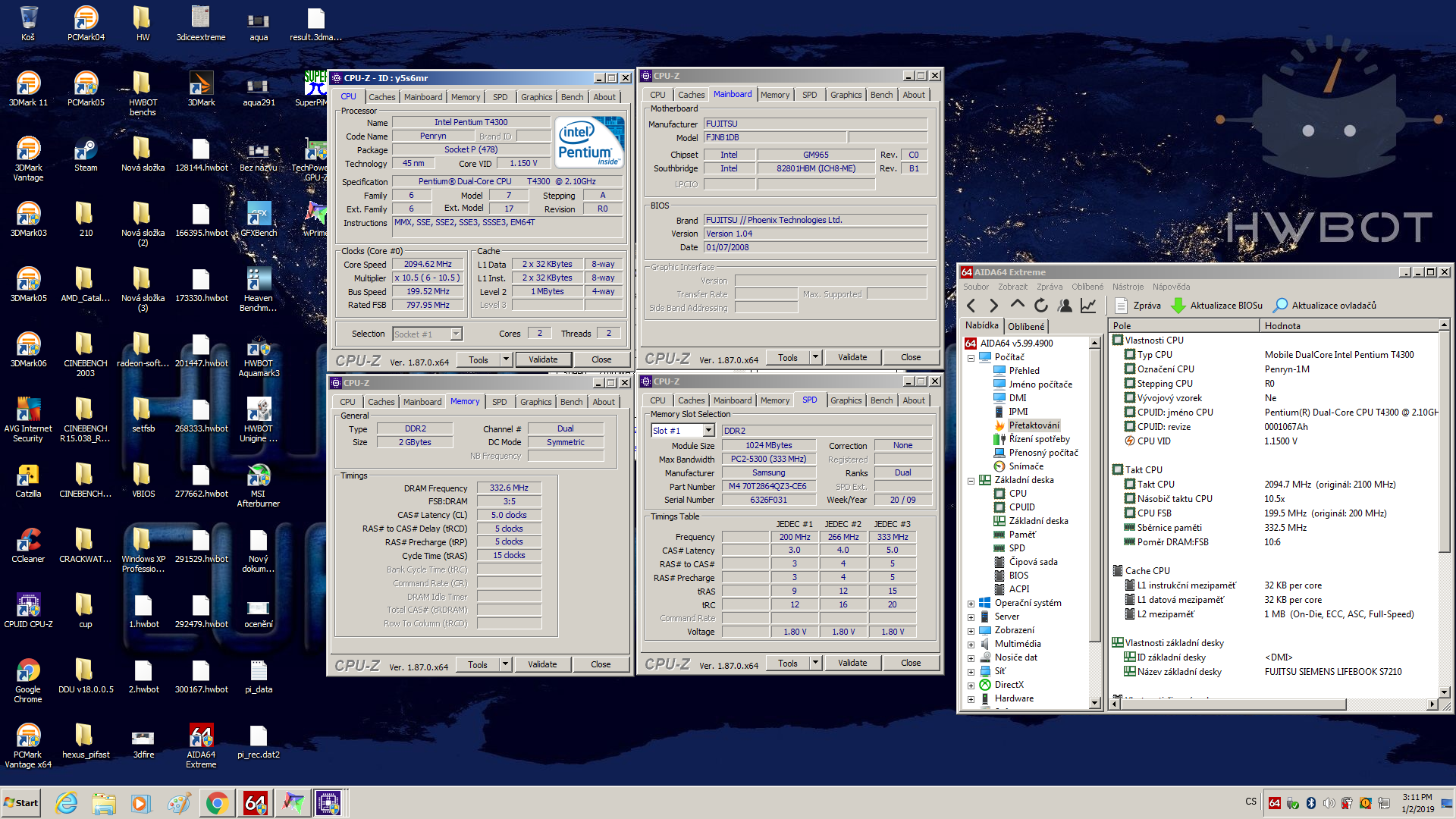Open Slot #1 memory slot dropdown
Screen dimensions: 1456x819
pyautogui.click(x=708, y=430)
